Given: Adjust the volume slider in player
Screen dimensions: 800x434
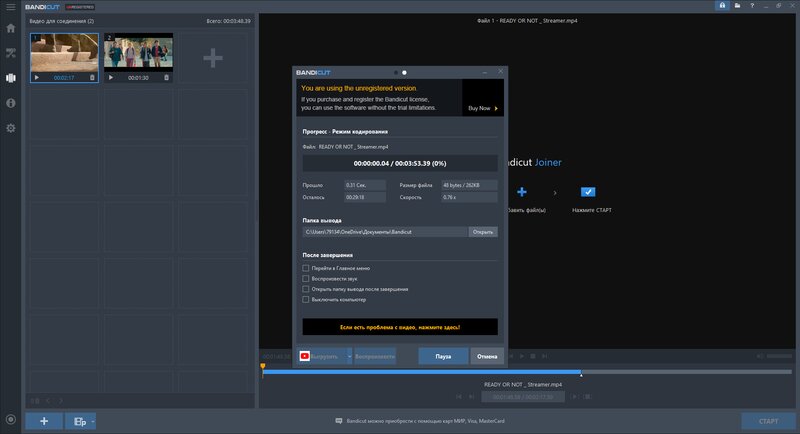Looking at the screenshot, I should (780, 356).
